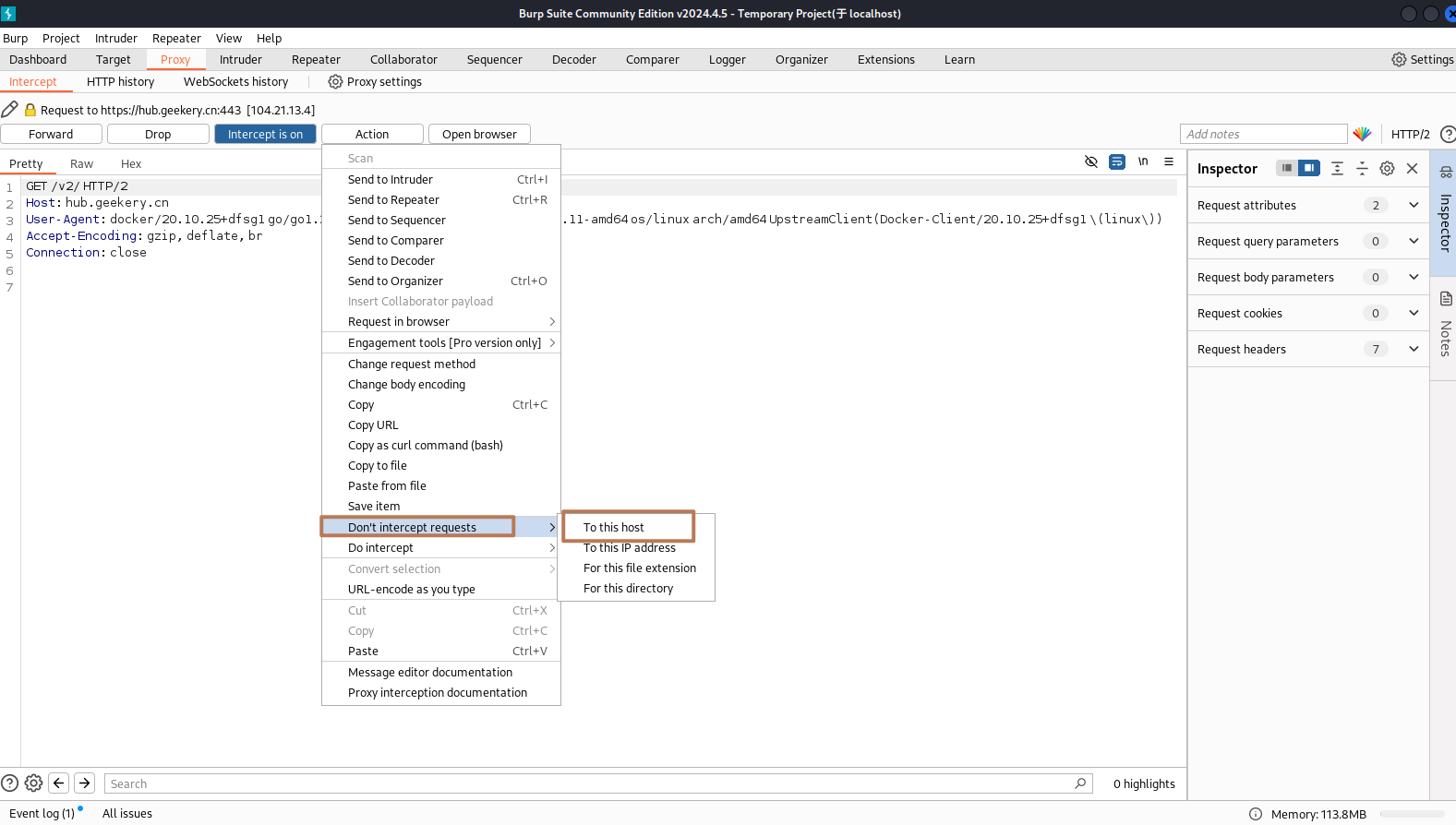The height and width of the screenshot is (825, 1456).
Task: Toggle hiding of non-printable characters (crossed-eye icon)
Action: pos(1090,161)
